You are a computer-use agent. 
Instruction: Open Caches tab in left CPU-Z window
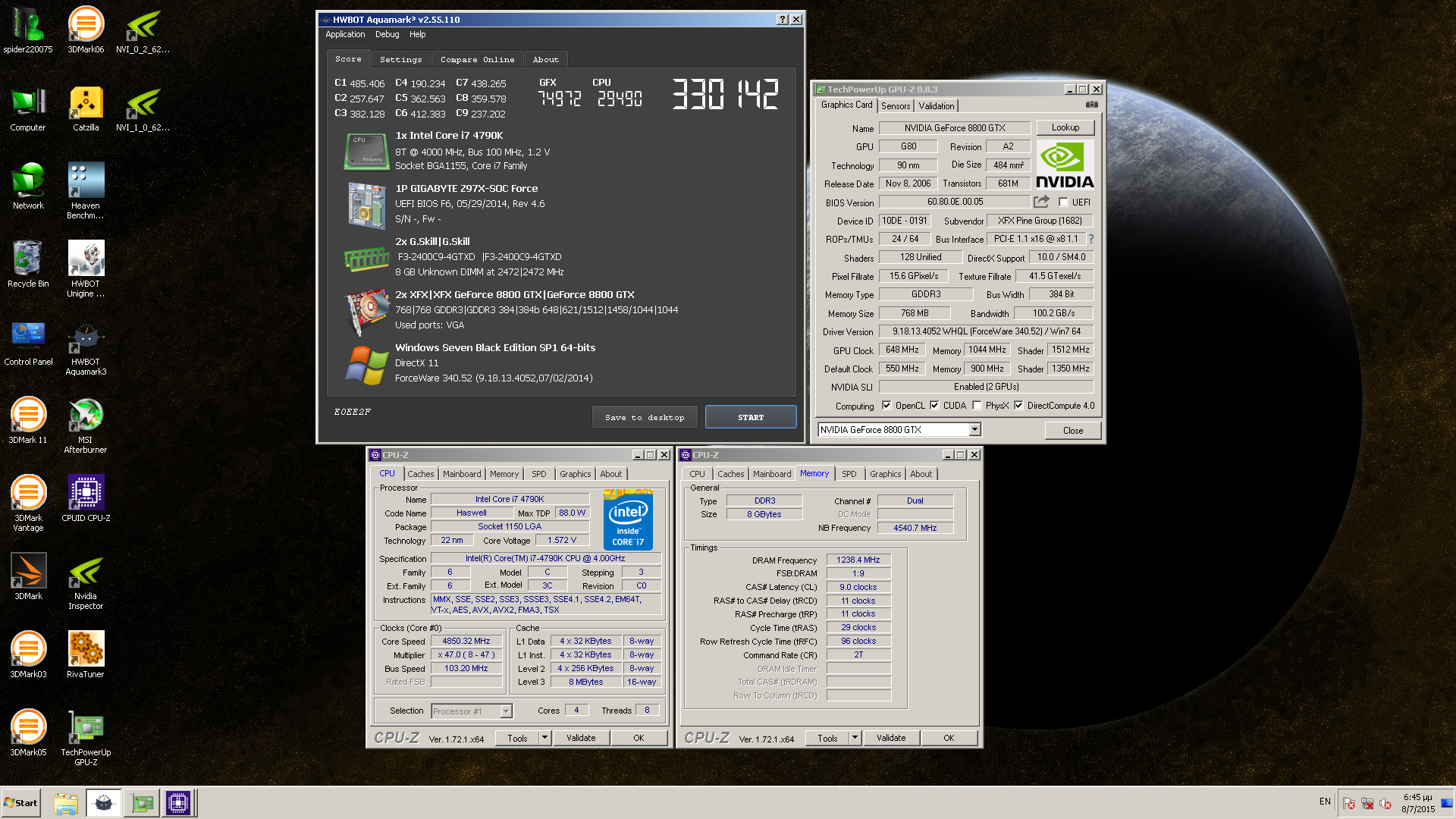pyautogui.click(x=421, y=474)
